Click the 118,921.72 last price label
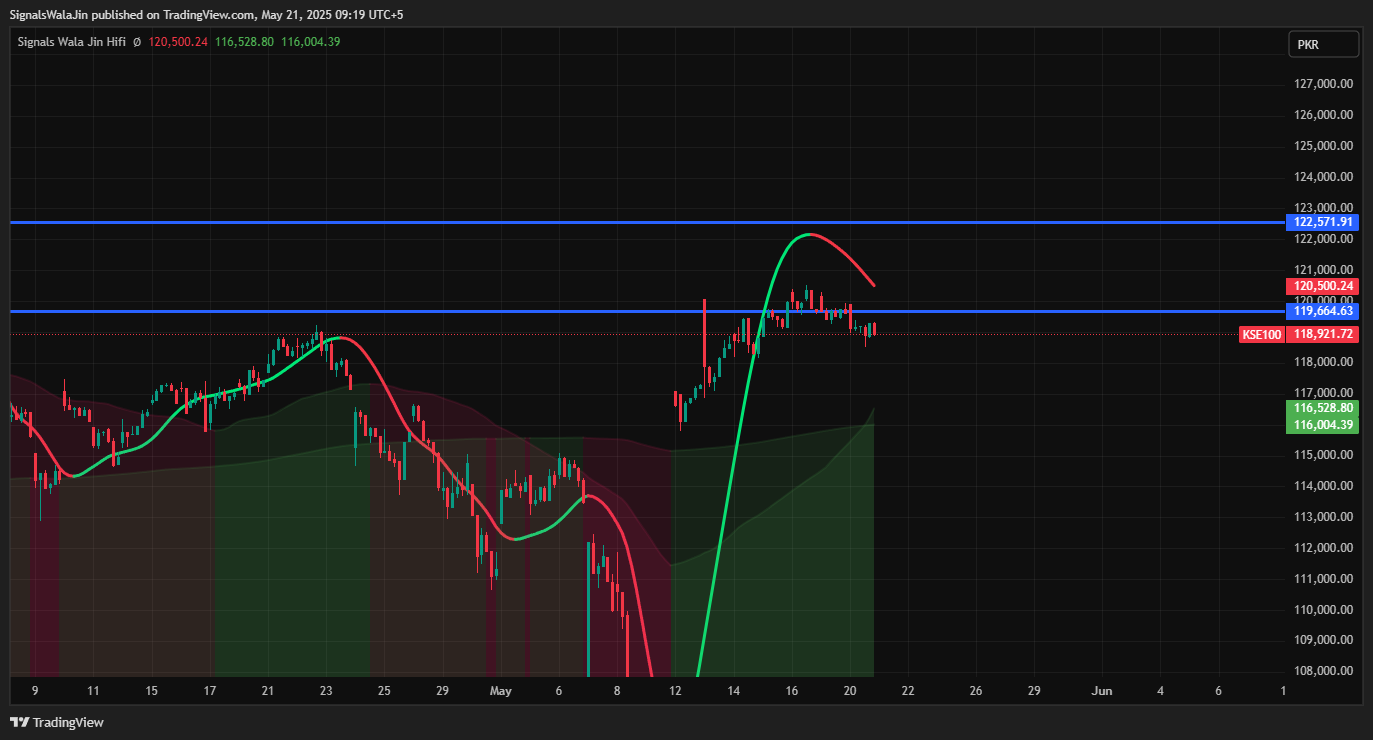1373x740 pixels. tap(1323, 334)
